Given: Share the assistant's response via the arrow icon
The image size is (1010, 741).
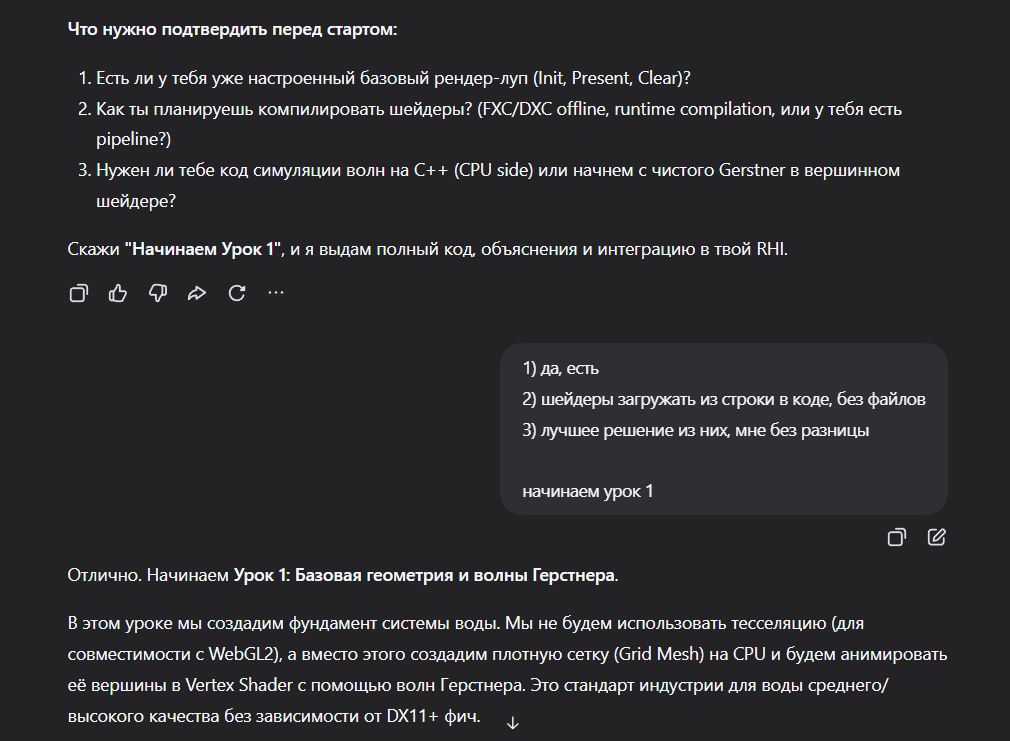Looking at the screenshot, I should (x=197, y=293).
